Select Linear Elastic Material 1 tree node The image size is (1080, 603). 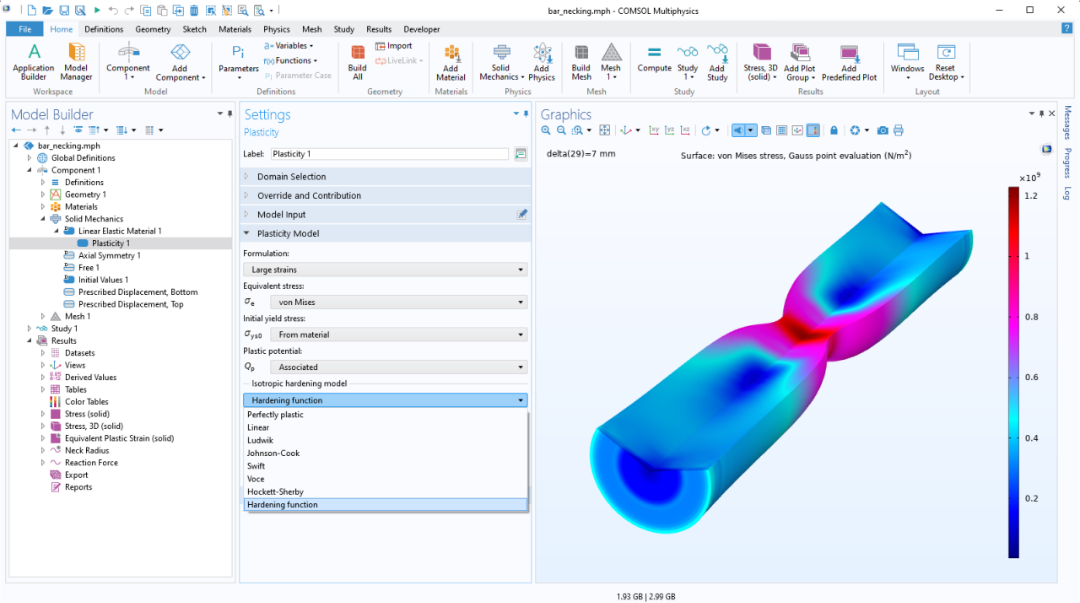pyautogui.click(x=120, y=231)
